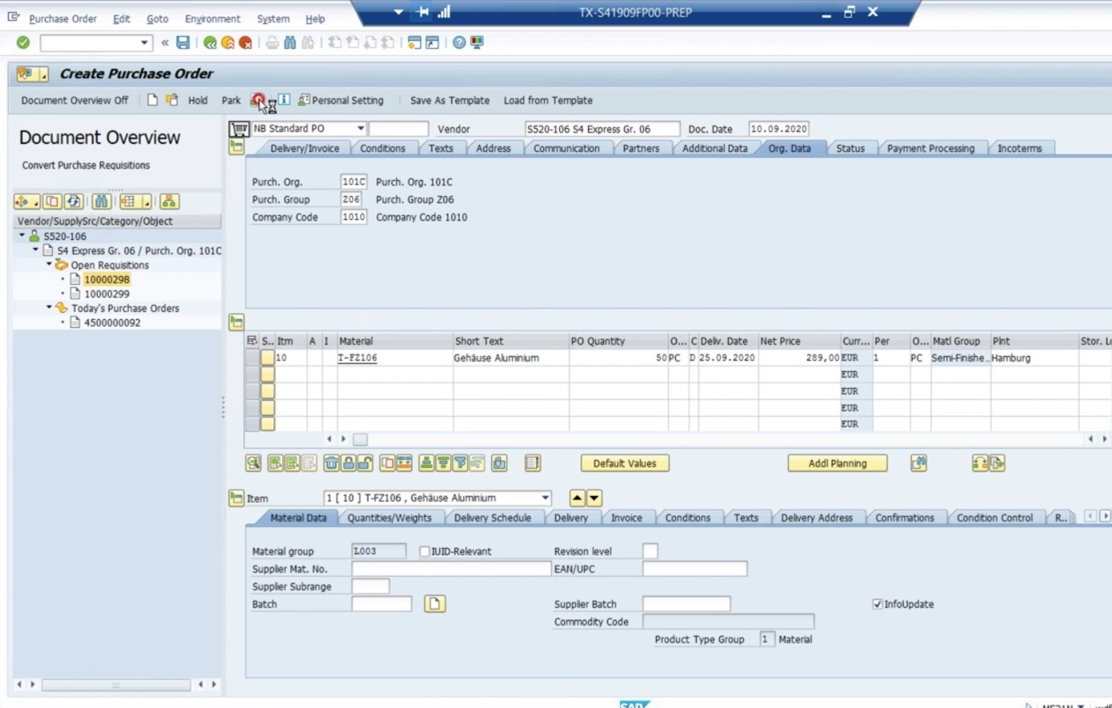The height and width of the screenshot is (708, 1112).
Task: Click the Document Overview horizontal scrollbar
Action: coord(116,685)
